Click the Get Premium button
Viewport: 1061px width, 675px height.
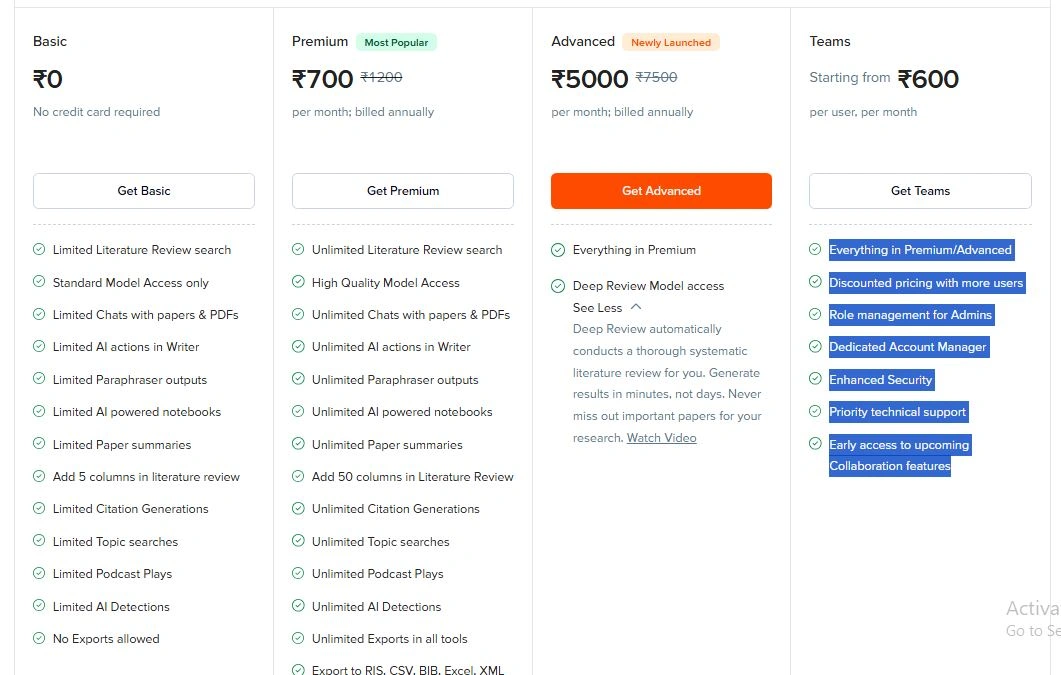[x=402, y=191]
